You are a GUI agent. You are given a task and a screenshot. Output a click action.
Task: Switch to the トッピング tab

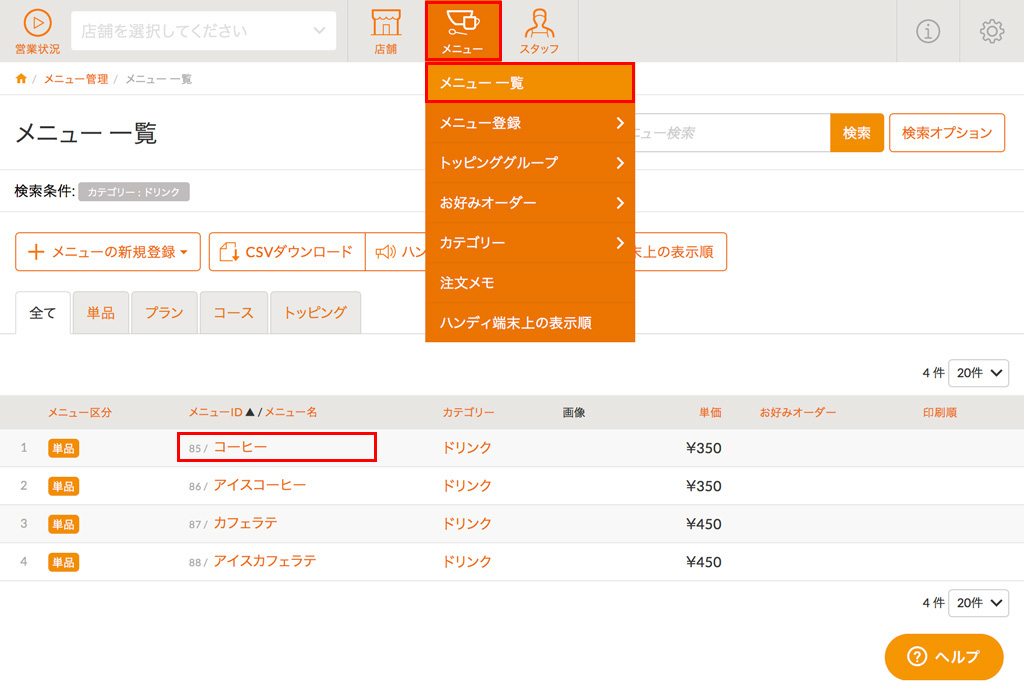click(315, 313)
